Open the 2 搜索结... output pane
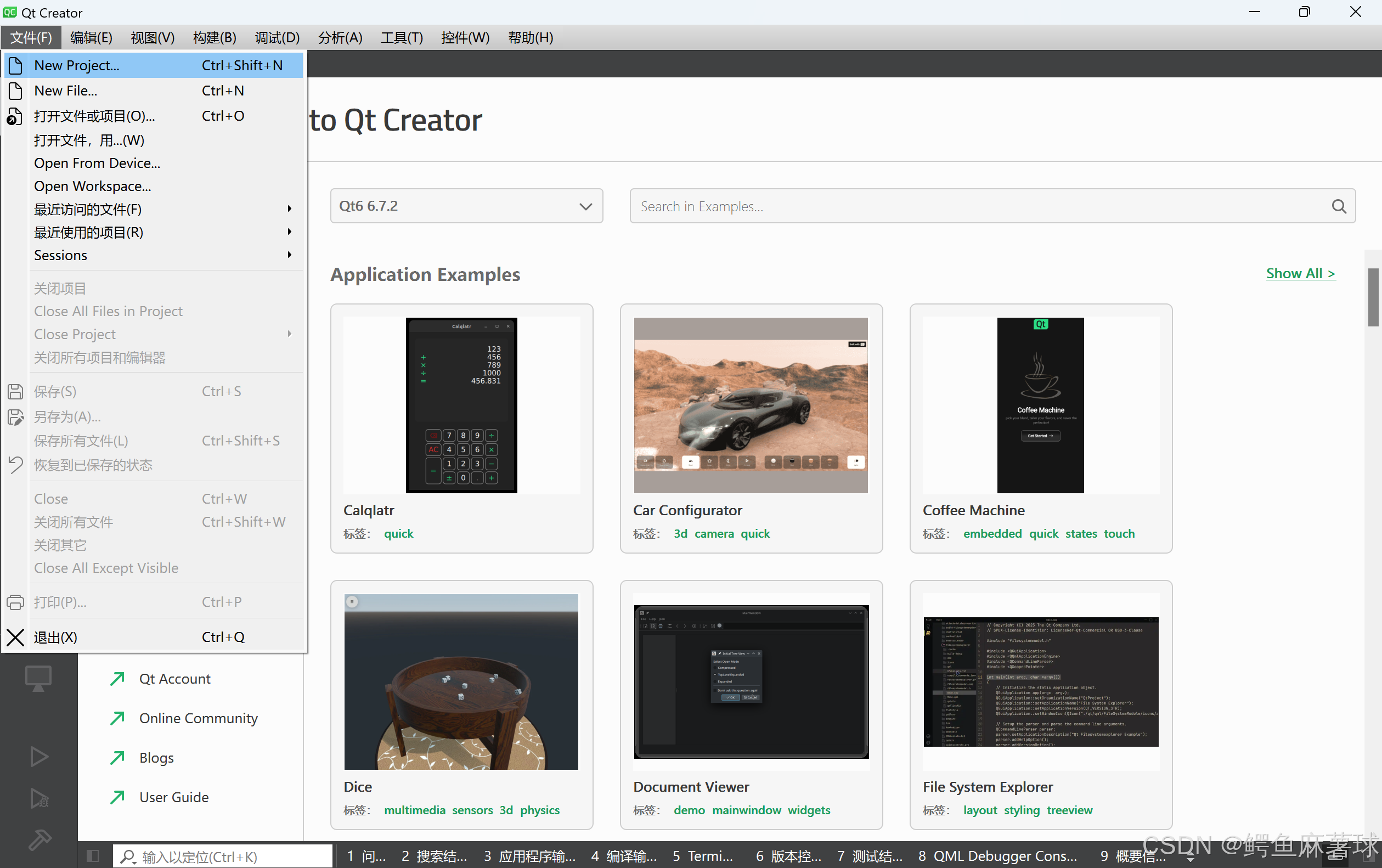The width and height of the screenshot is (1382, 868). pos(434,856)
